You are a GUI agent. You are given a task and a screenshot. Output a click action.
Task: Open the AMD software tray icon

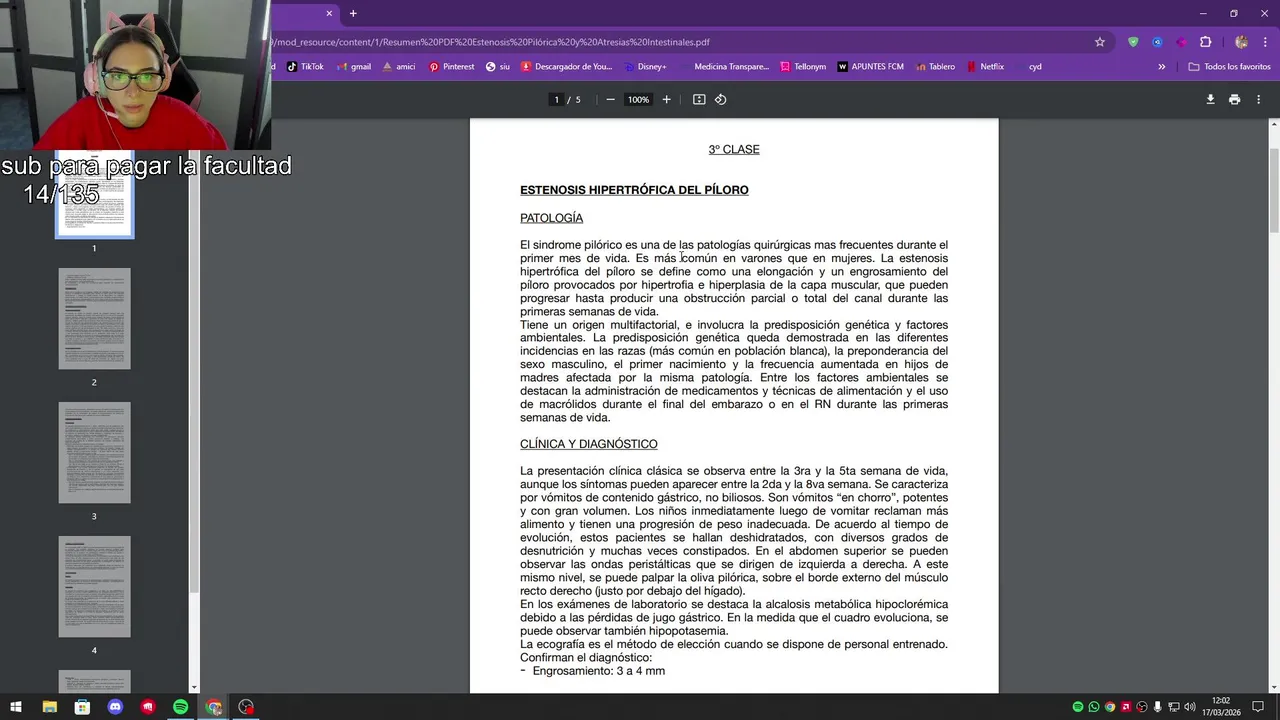pos(1126,707)
